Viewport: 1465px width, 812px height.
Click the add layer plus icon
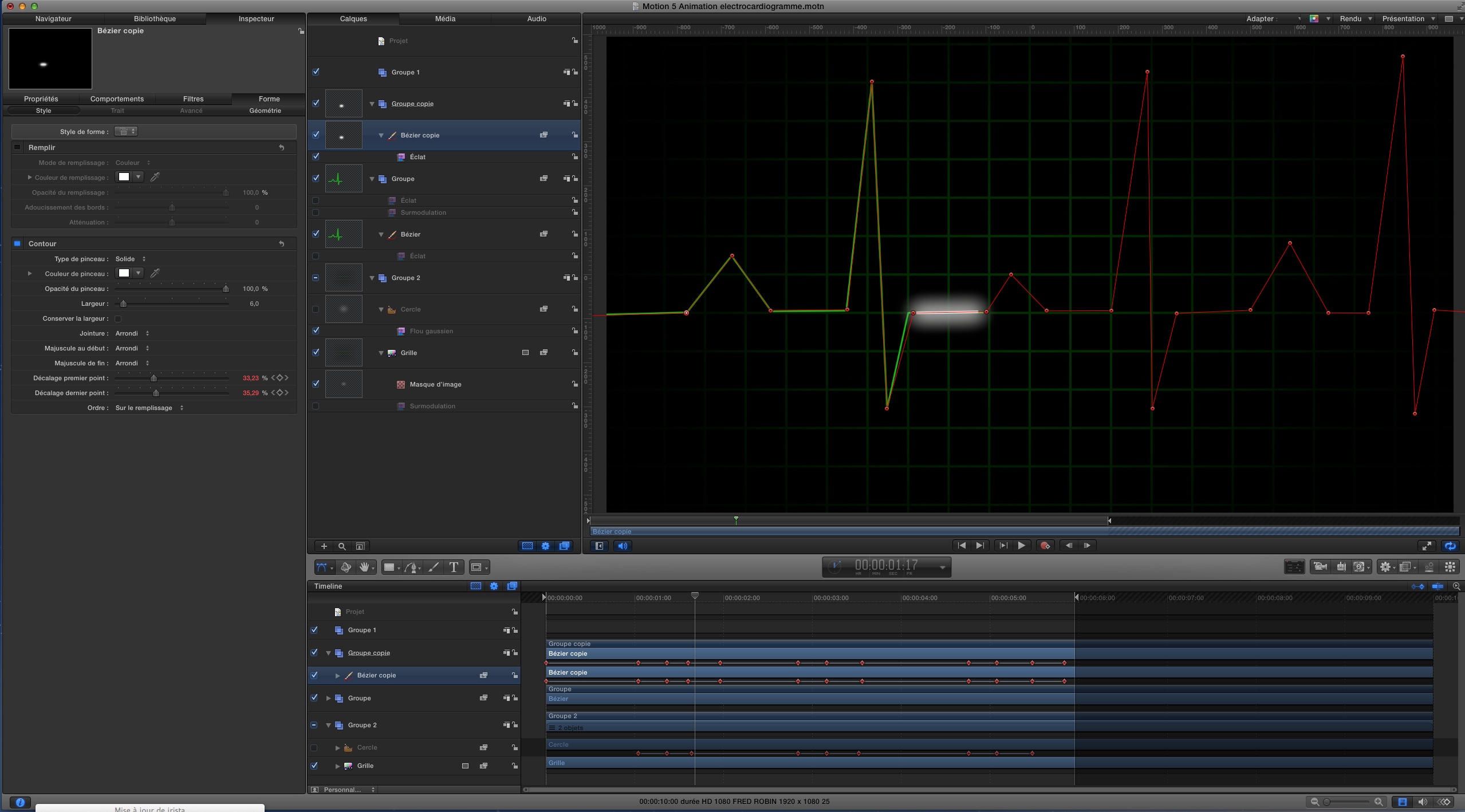pyautogui.click(x=324, y=547)
